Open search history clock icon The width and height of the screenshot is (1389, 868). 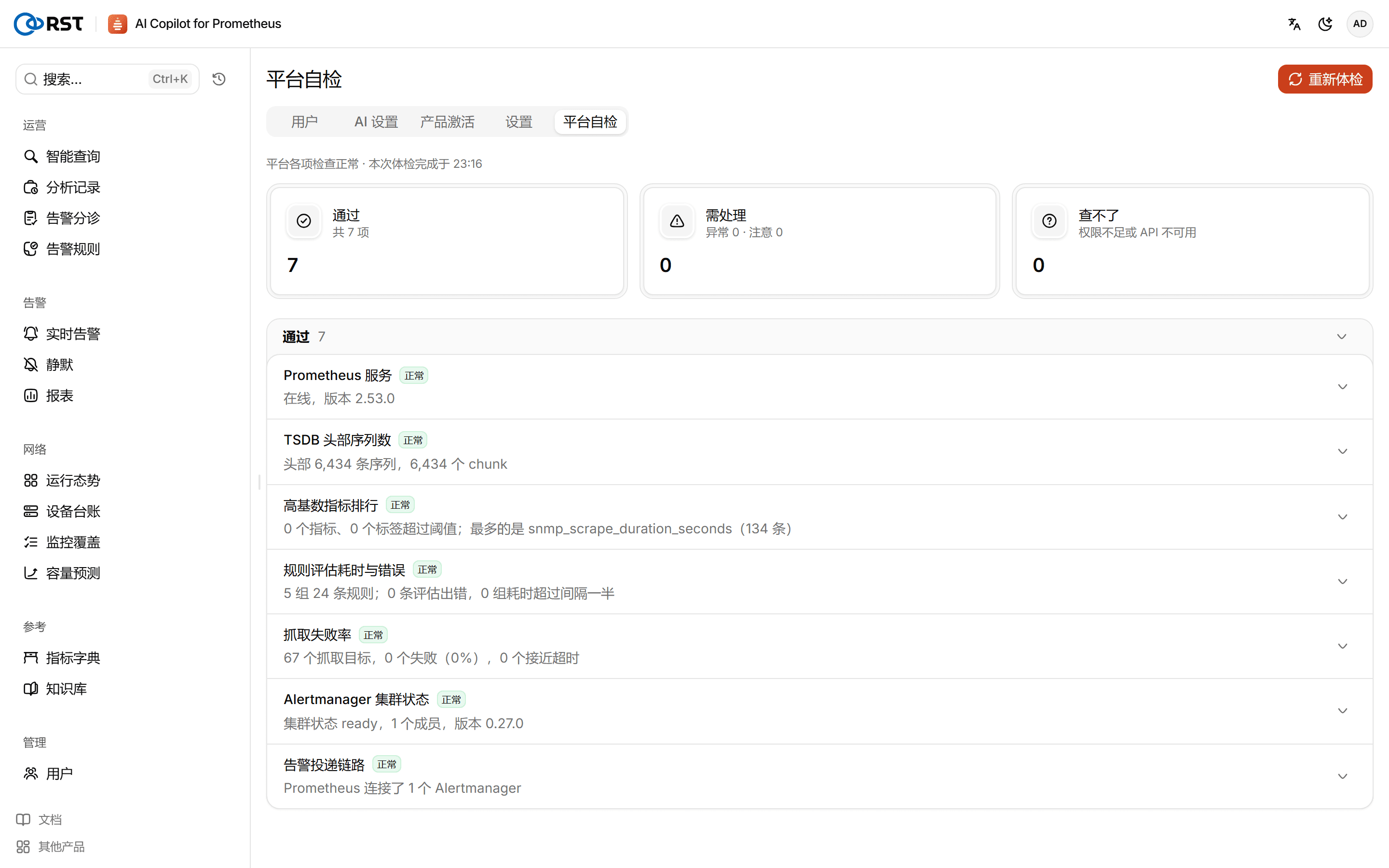218,79
